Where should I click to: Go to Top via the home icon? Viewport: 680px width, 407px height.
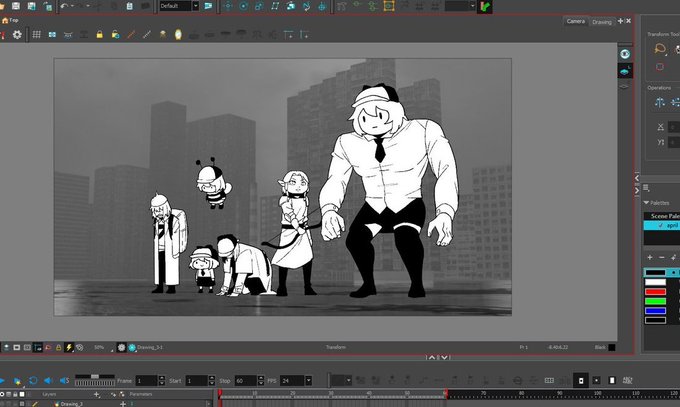(5, 20)
